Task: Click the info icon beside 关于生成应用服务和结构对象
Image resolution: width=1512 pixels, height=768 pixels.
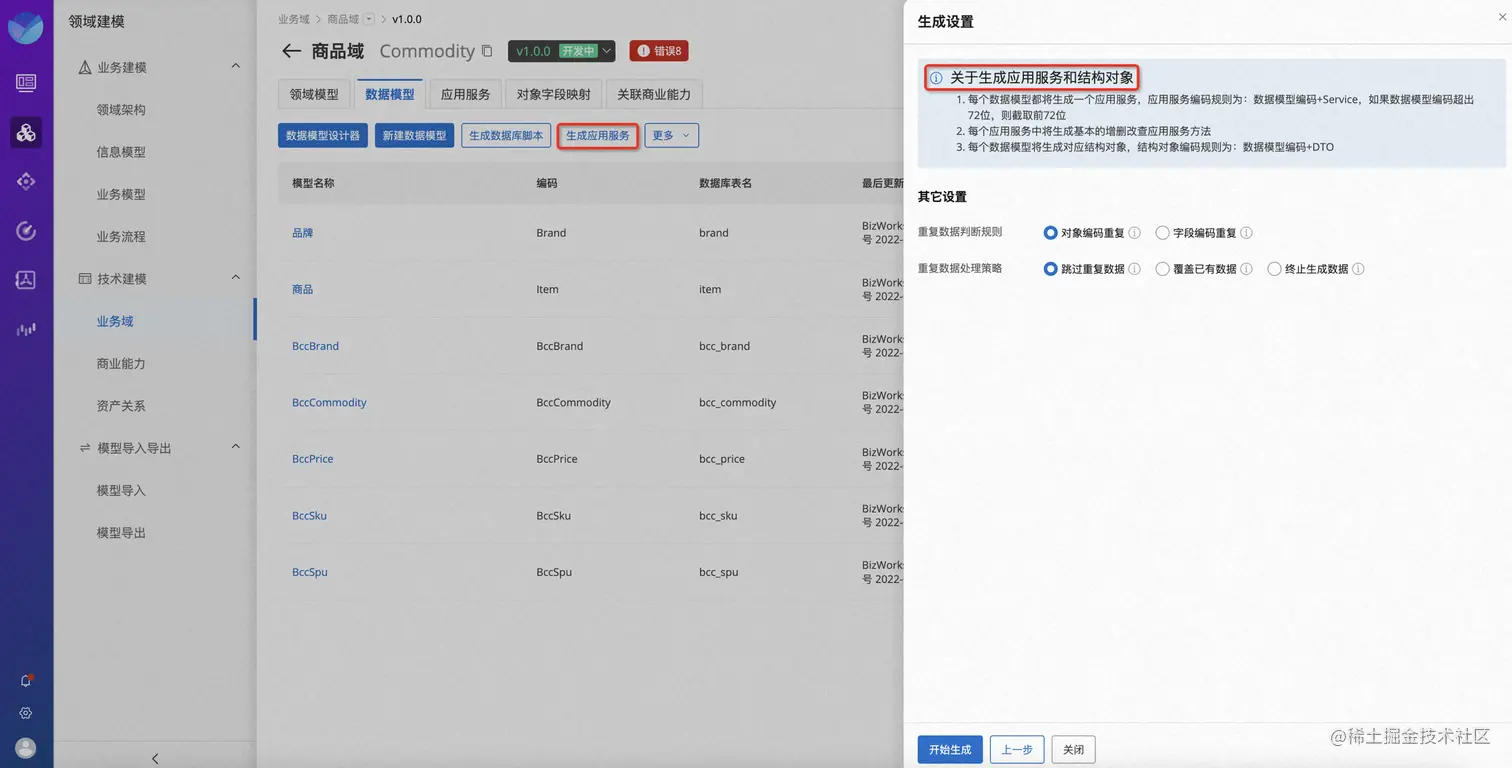Action: (936, 78)
